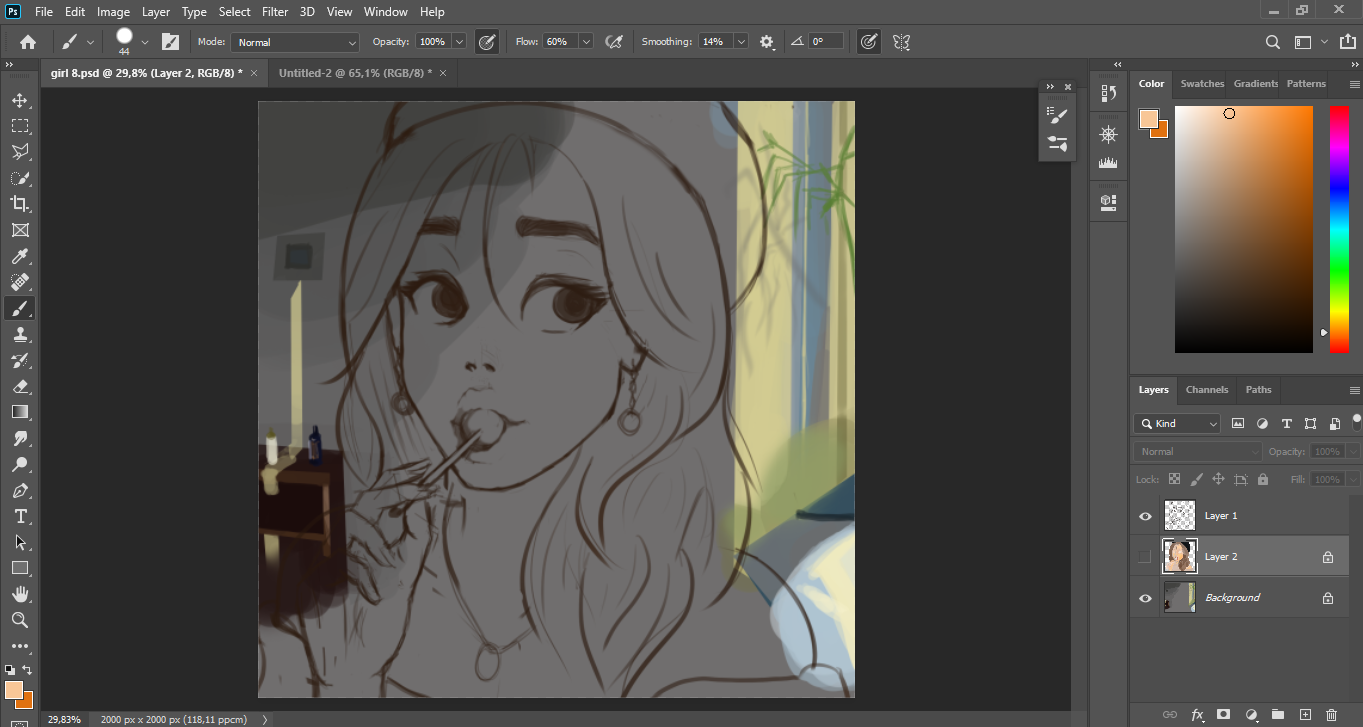This screenshot has width=1363, height=727.
Task: Select the Crop tool
Action: [x=20, y=204]
